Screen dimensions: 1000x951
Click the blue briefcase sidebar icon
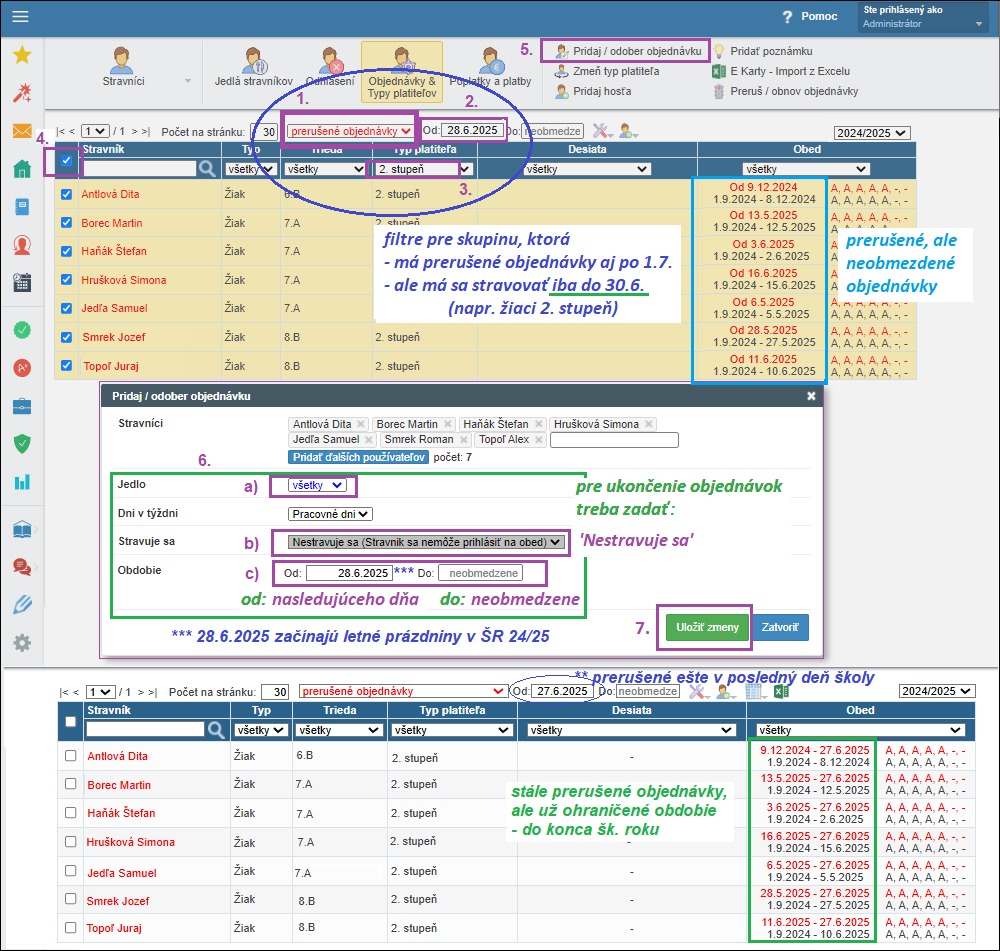[x=21, y=406]
